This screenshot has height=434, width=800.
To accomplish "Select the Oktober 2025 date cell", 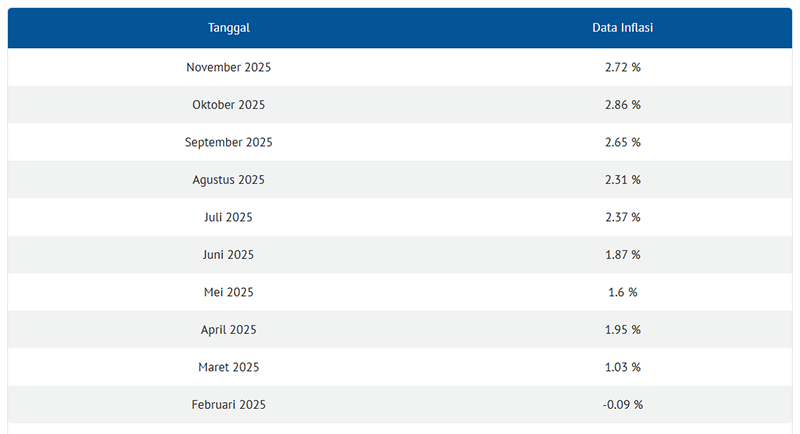I will click(x=229, y=105).
